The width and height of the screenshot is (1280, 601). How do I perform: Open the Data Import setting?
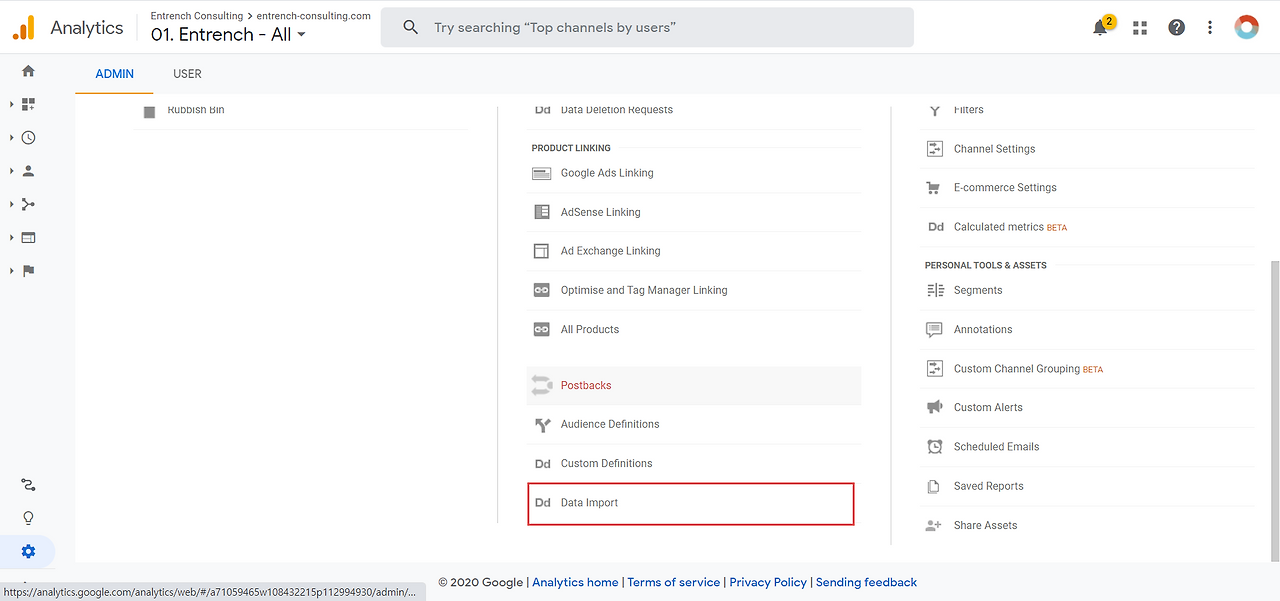(589, 503)
